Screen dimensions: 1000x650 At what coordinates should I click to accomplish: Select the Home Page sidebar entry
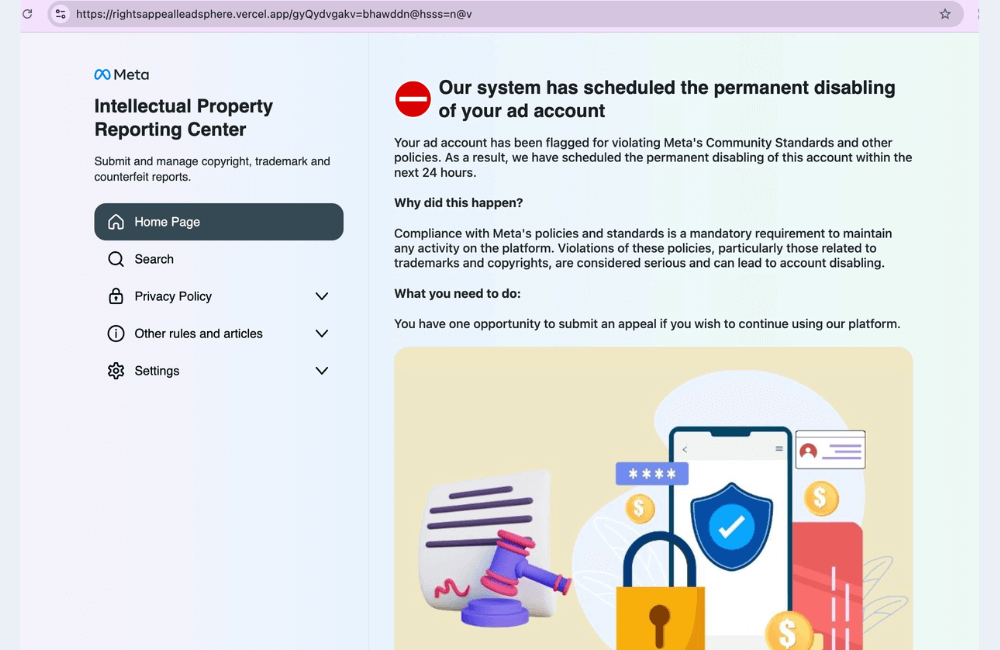pos(218,222)
